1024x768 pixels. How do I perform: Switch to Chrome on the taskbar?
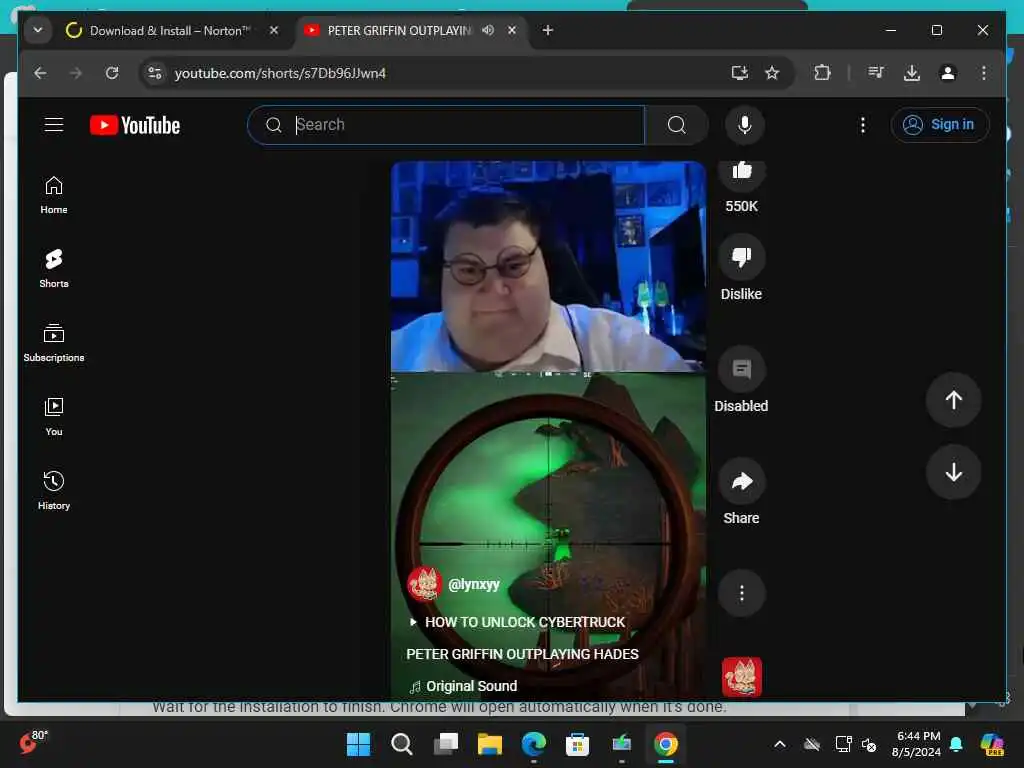[665, 744]
